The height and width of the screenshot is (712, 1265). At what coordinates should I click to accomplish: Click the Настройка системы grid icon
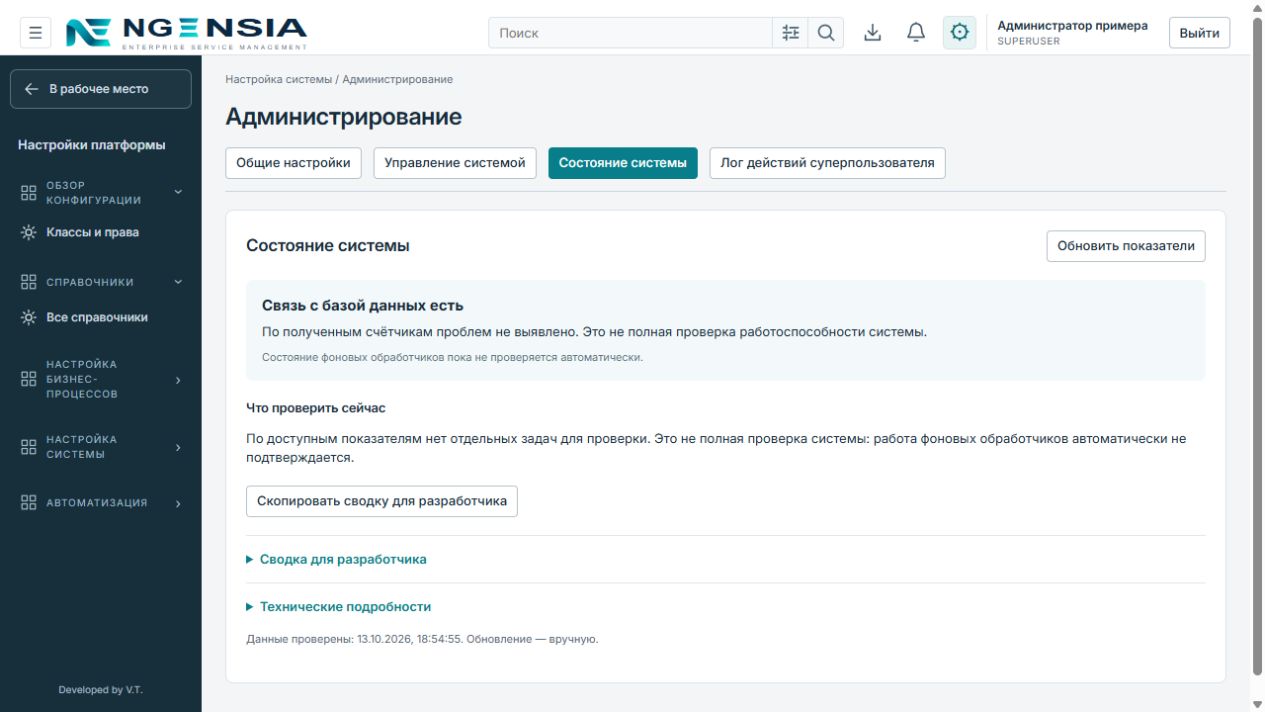28,447
